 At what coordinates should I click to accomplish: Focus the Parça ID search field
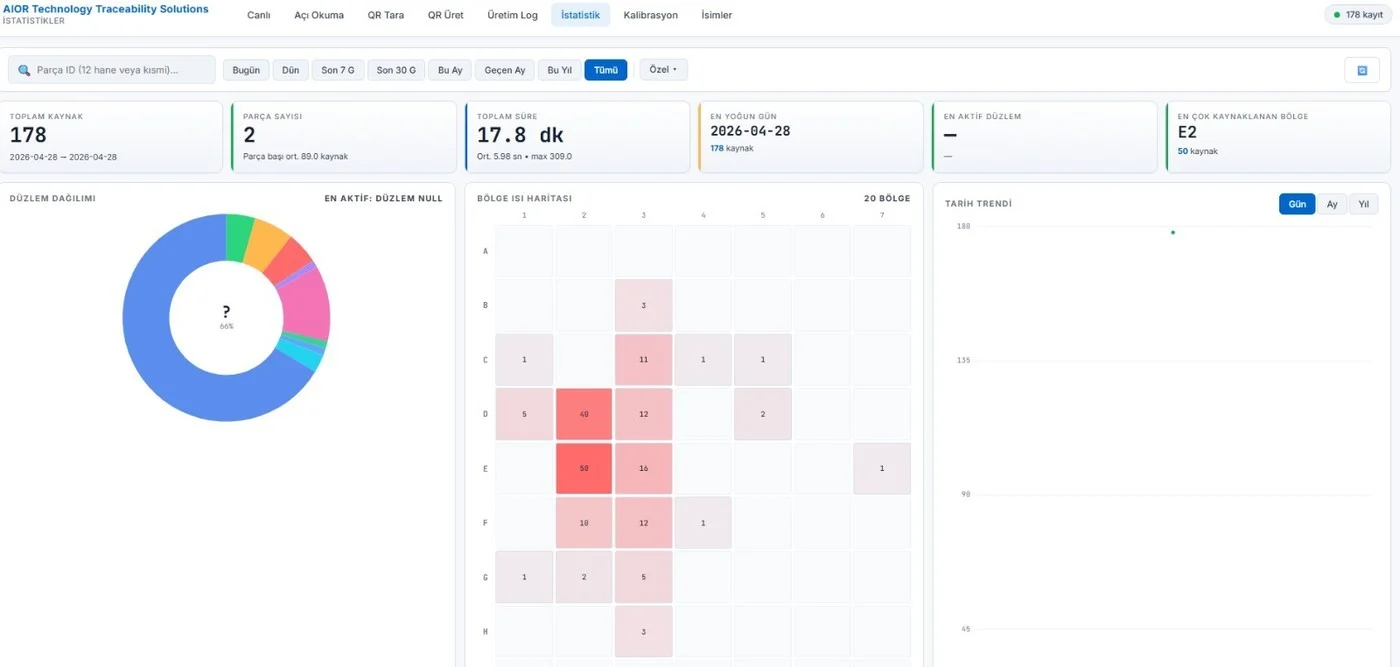[x=112, y=70]
